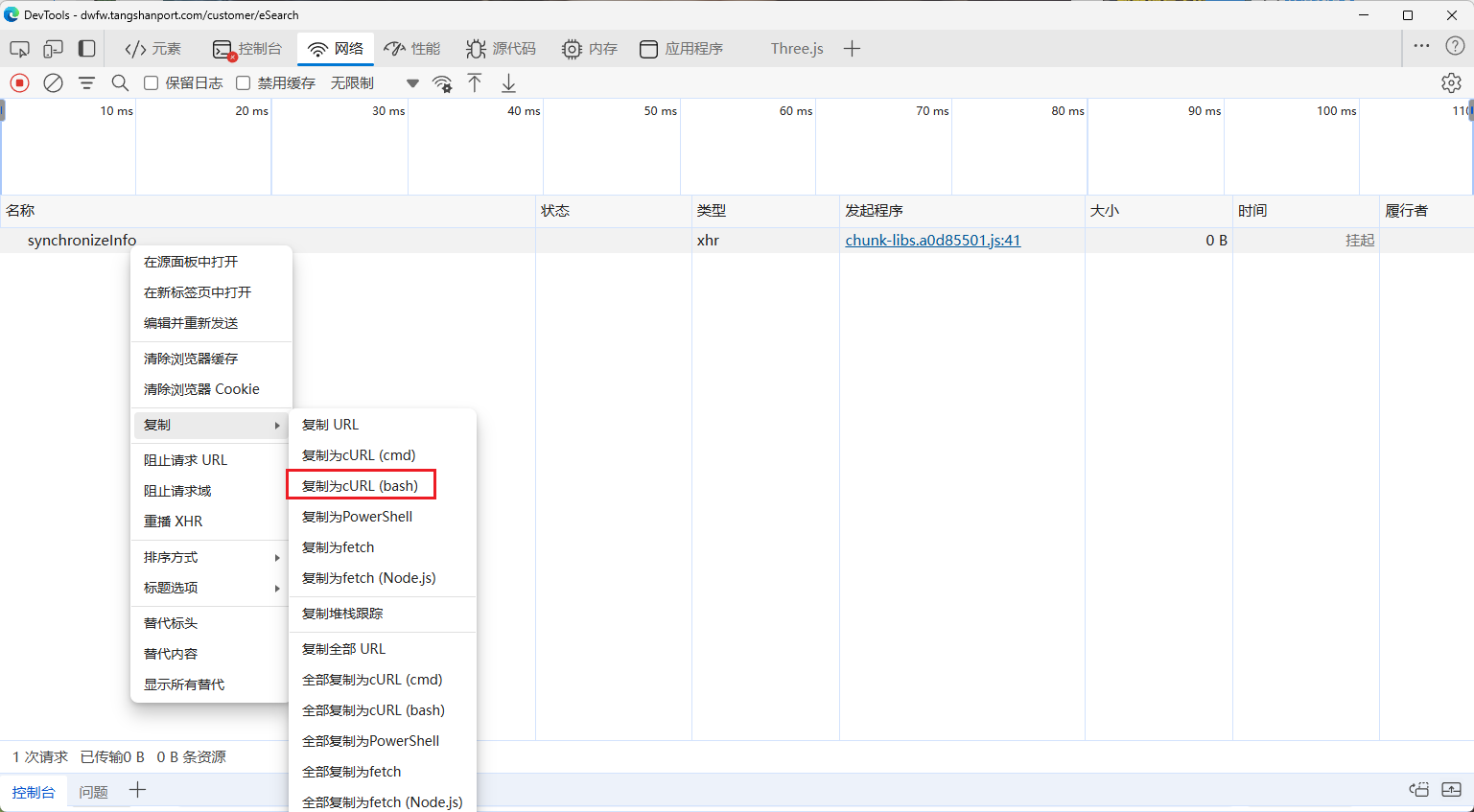The width and height of the screenshot is (1474, 812).
Task: Switch to the 控制台 tab
Action: [x=248, y=49]
